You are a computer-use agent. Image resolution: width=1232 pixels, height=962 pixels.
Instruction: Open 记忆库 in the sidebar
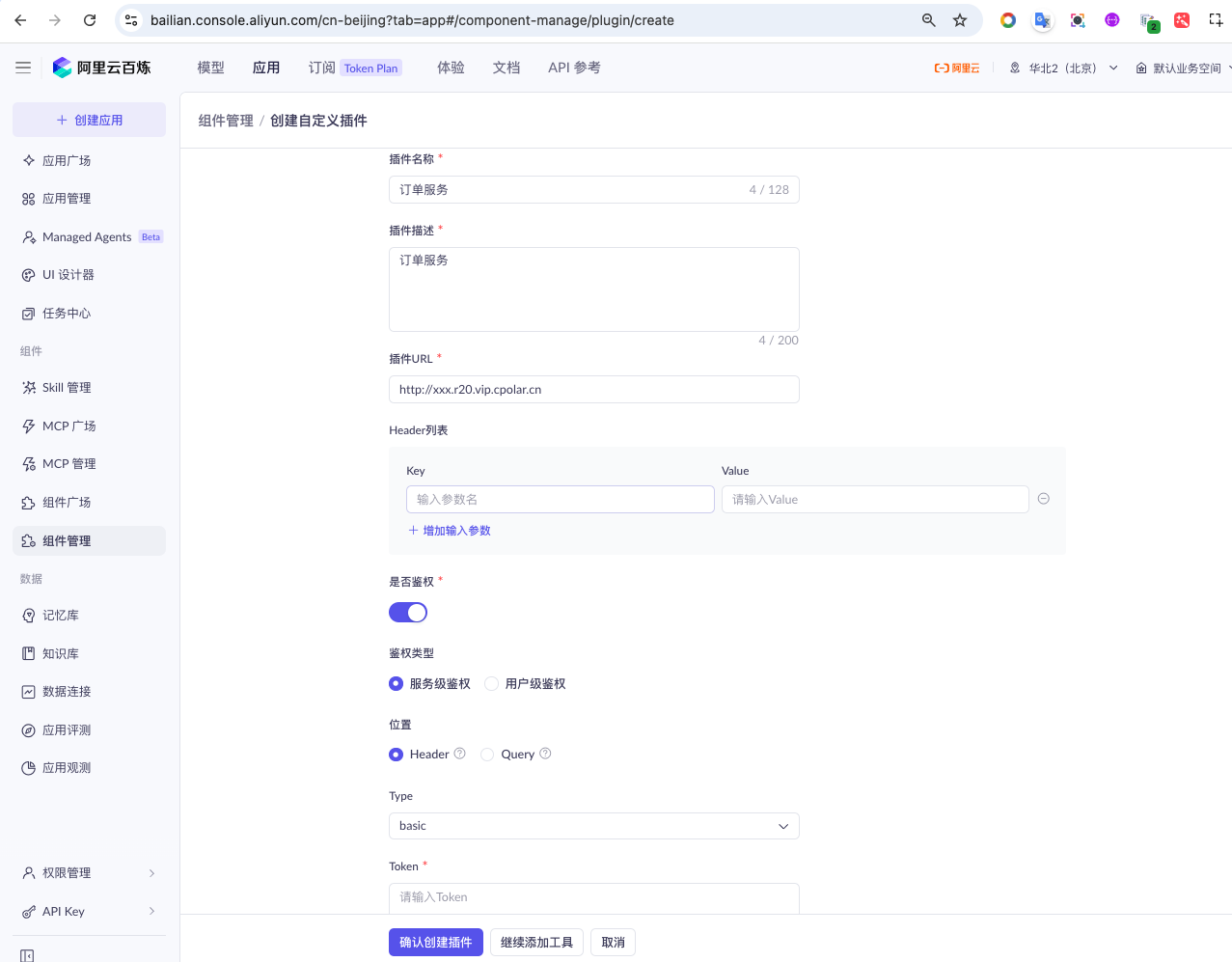click(89, 616)
